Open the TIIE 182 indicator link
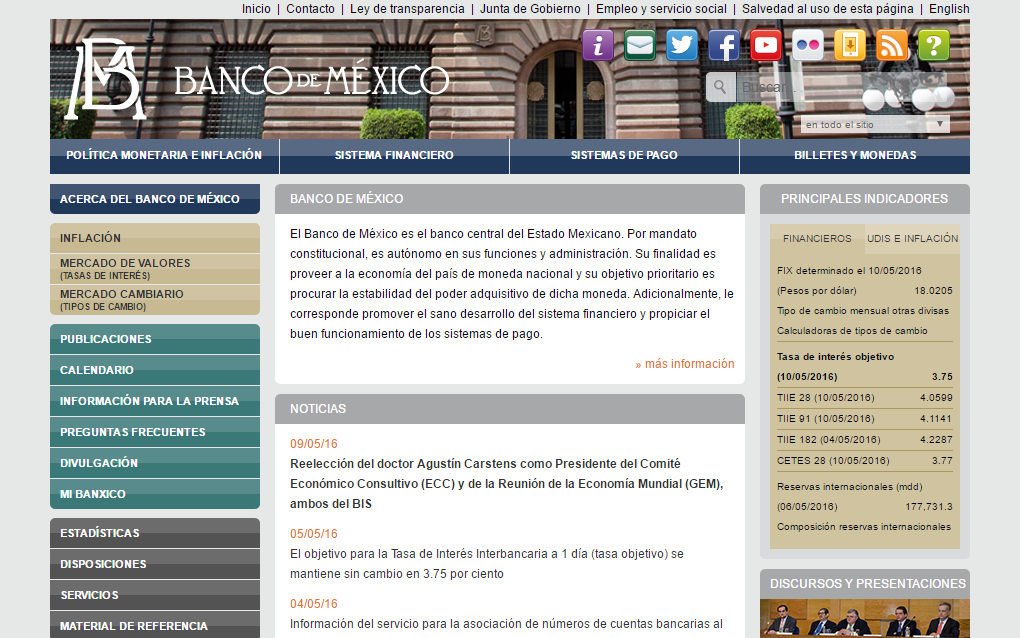Screen dimensions: 1020x638 pos(829,440)
